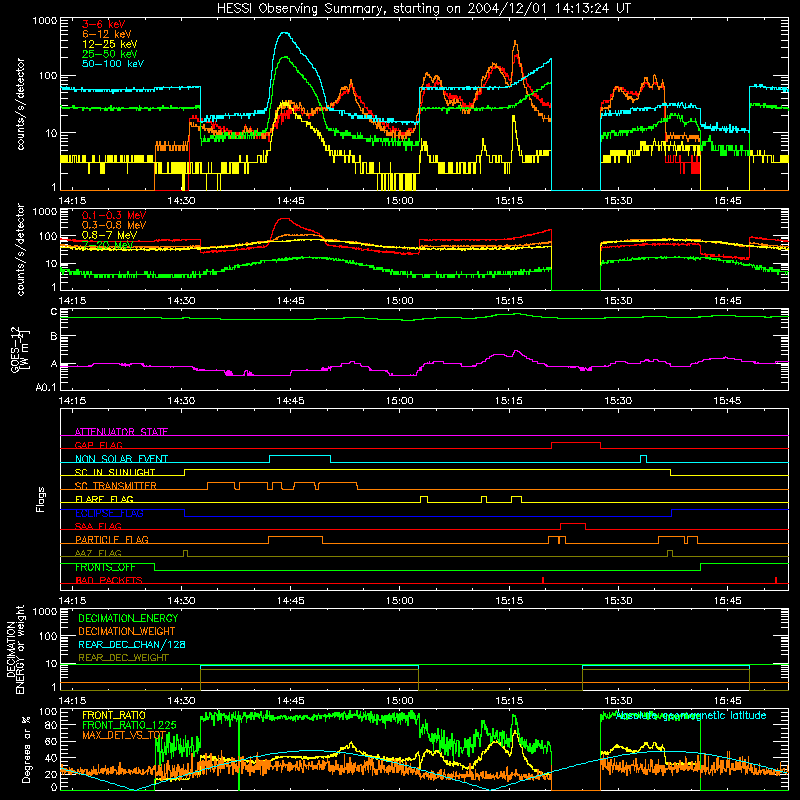Click 15:00 tick under the MeV panel
Screen dimensions: 800x800
399,301
